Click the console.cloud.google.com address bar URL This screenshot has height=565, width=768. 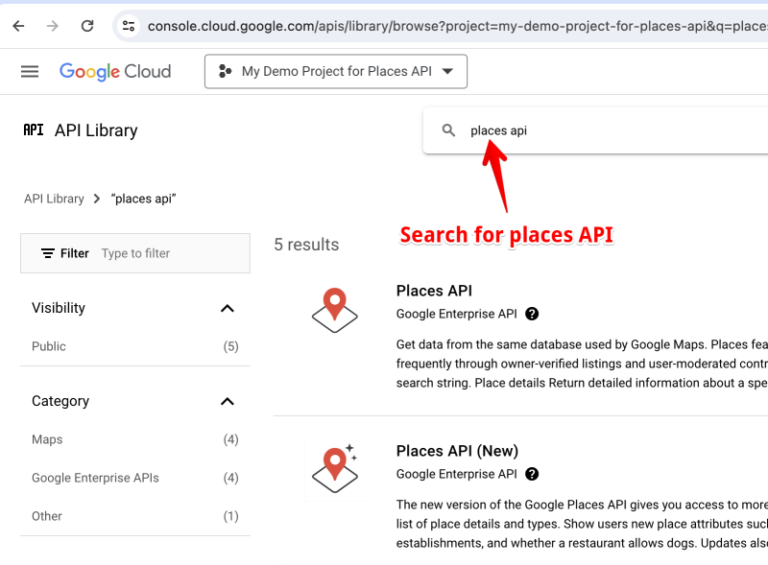pos(457,26)
